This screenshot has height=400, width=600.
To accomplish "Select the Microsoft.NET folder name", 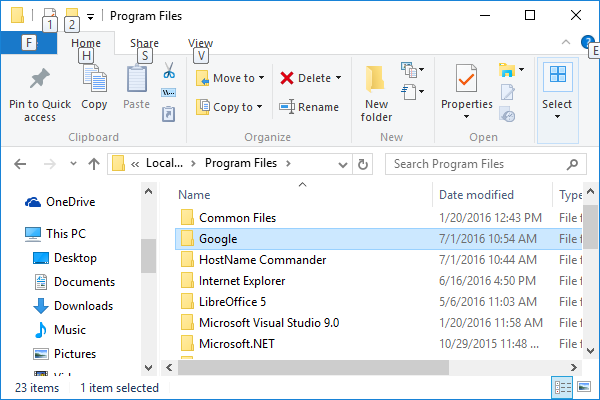I will (236, 344).
